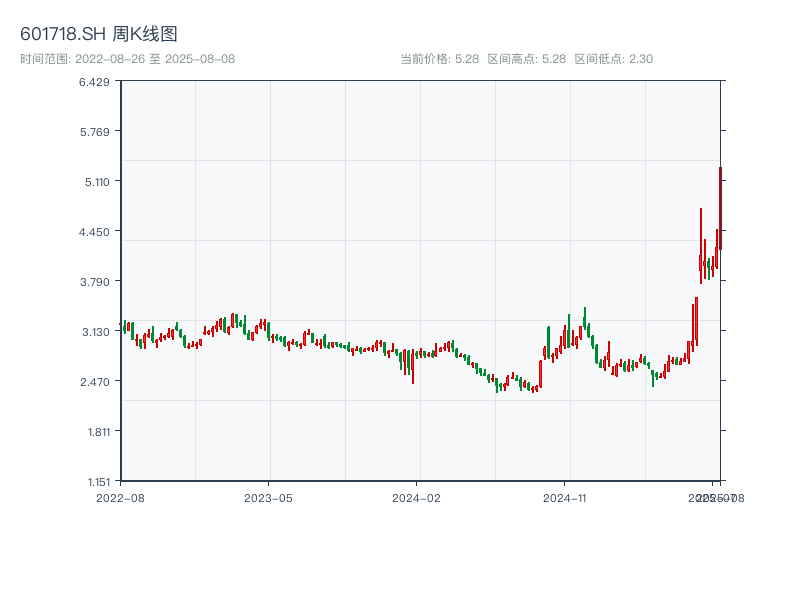The width and height of the screenshot is (800, 600).
Task: Click the 区间低点 2.30 label
Action: pos(613,59)
